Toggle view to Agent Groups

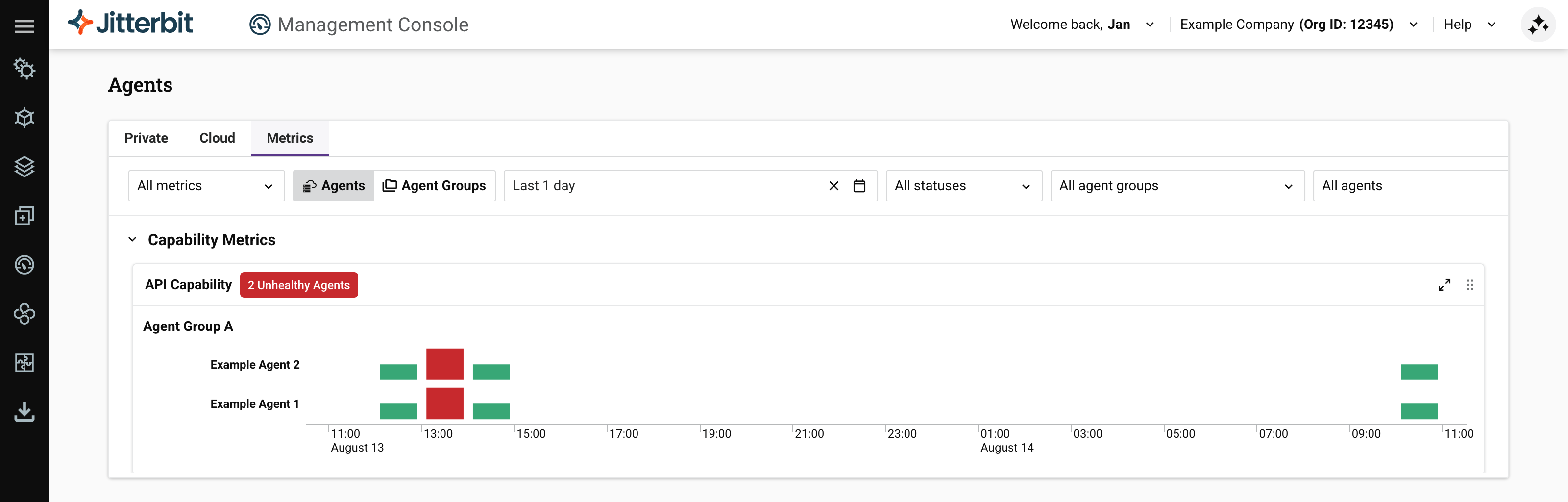tap(434, 186)
